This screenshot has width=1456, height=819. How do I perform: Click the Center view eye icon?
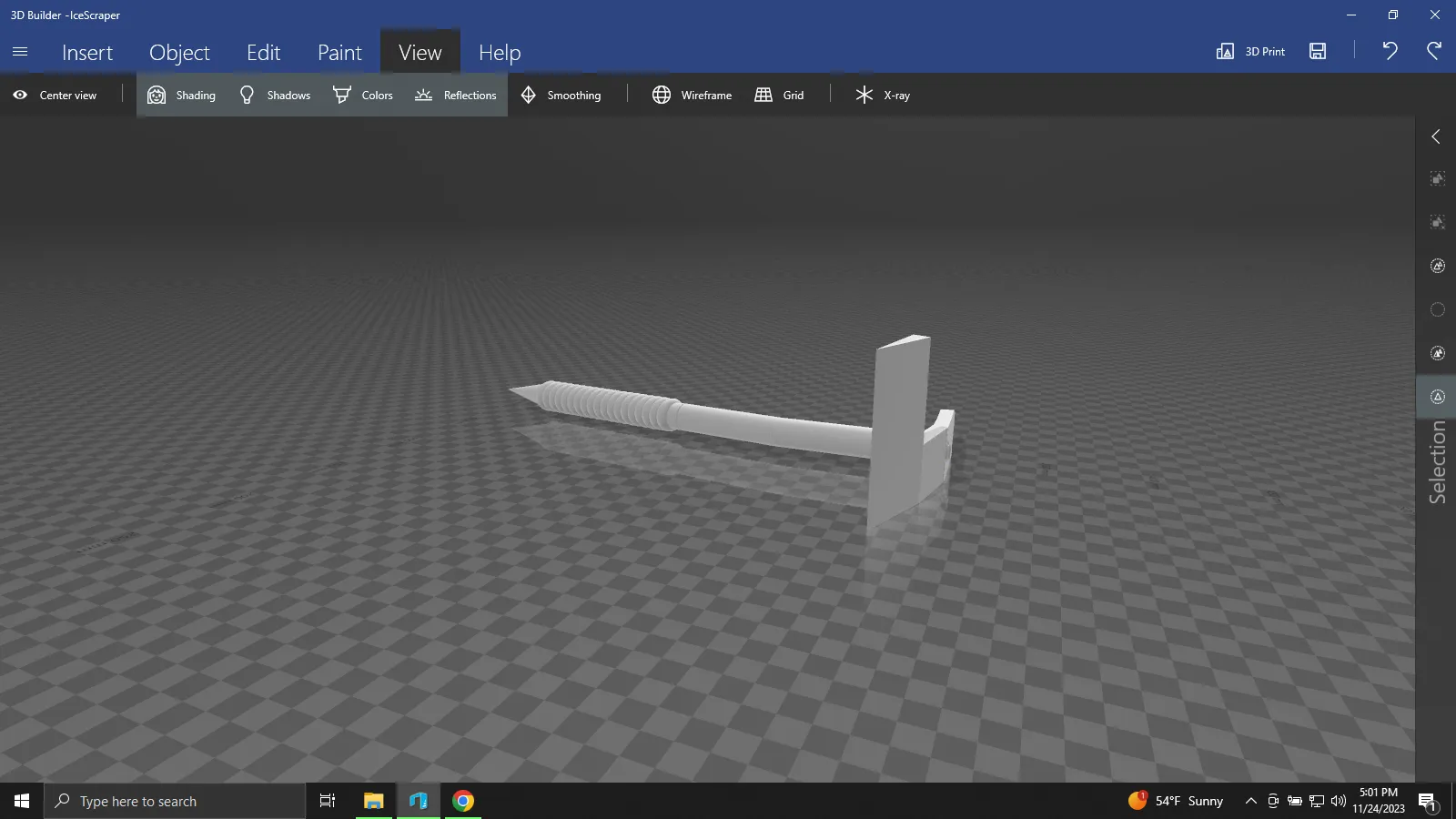(x=20, y=95)
